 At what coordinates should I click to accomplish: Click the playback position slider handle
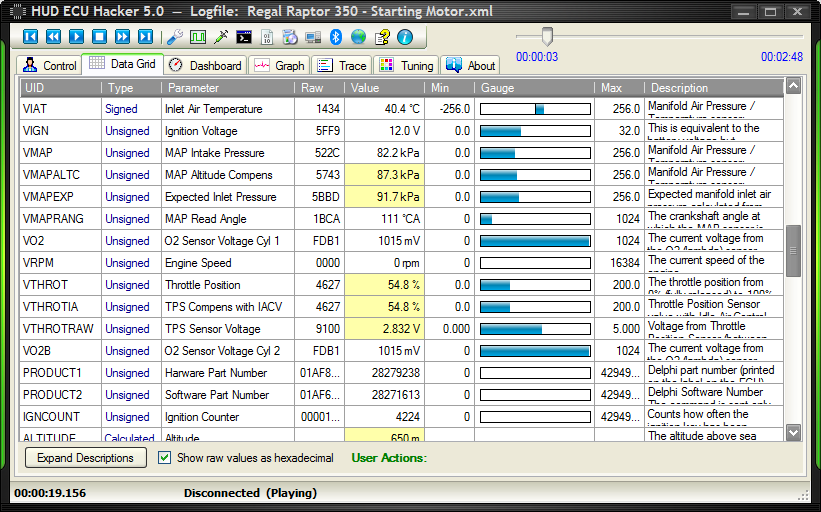click(x=546, y=37)
